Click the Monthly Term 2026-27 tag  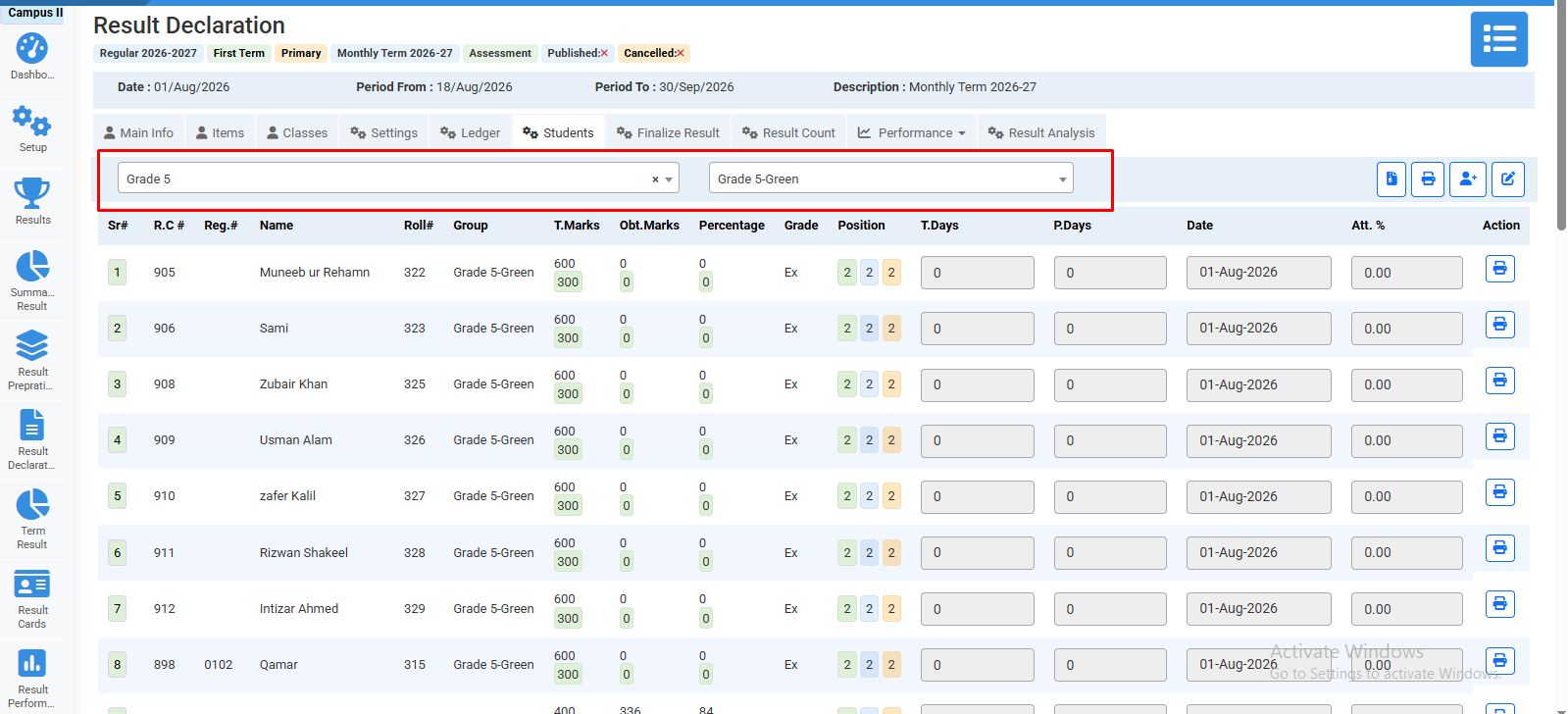(x=395, y=53)
